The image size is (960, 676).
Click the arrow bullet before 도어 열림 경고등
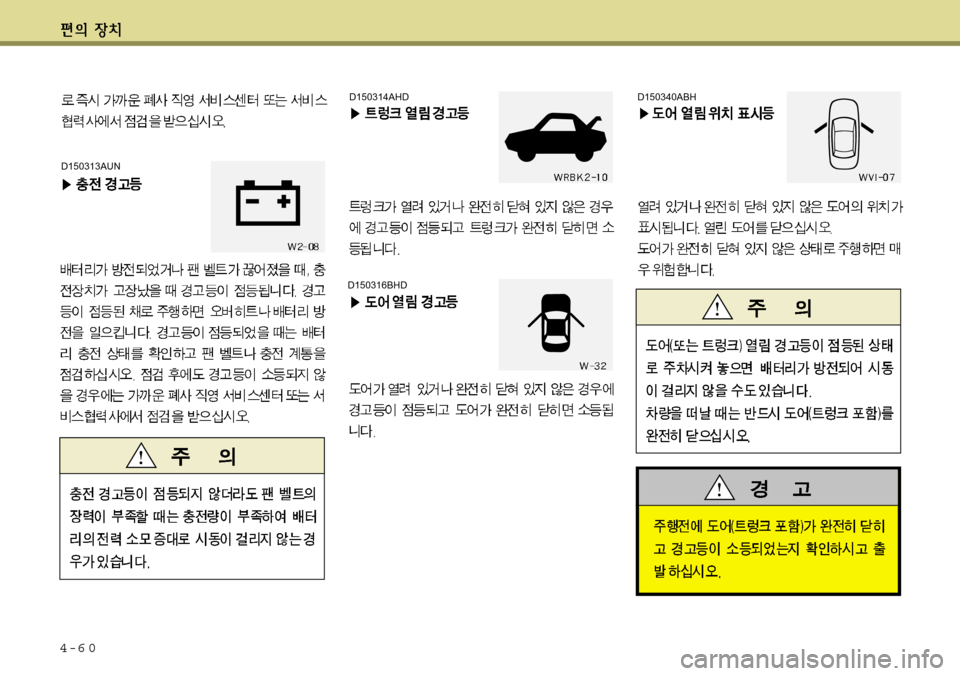pos(354,302)
